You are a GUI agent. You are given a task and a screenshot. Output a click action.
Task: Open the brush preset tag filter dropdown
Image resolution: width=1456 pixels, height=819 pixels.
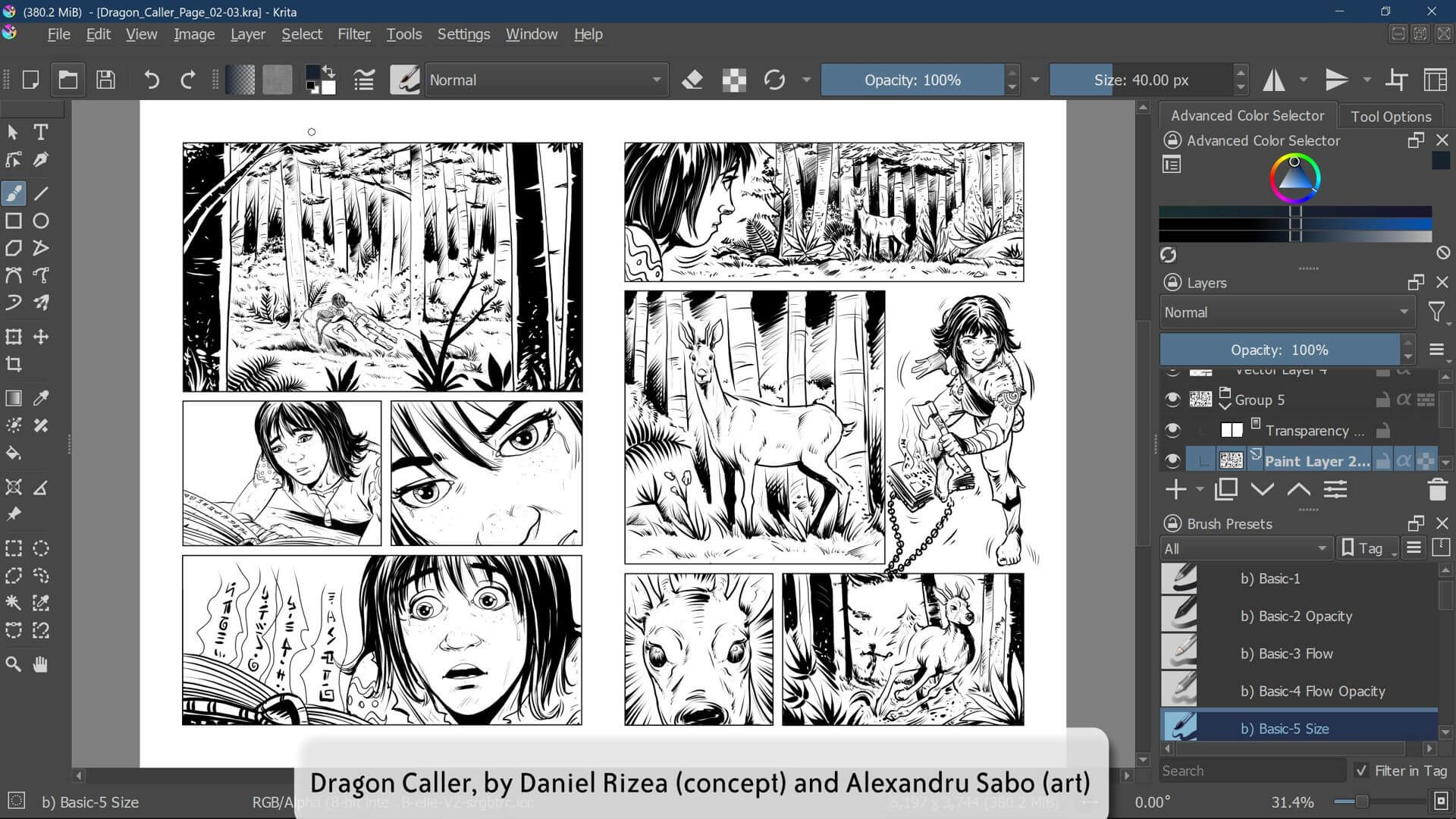tap(1246, 548)
